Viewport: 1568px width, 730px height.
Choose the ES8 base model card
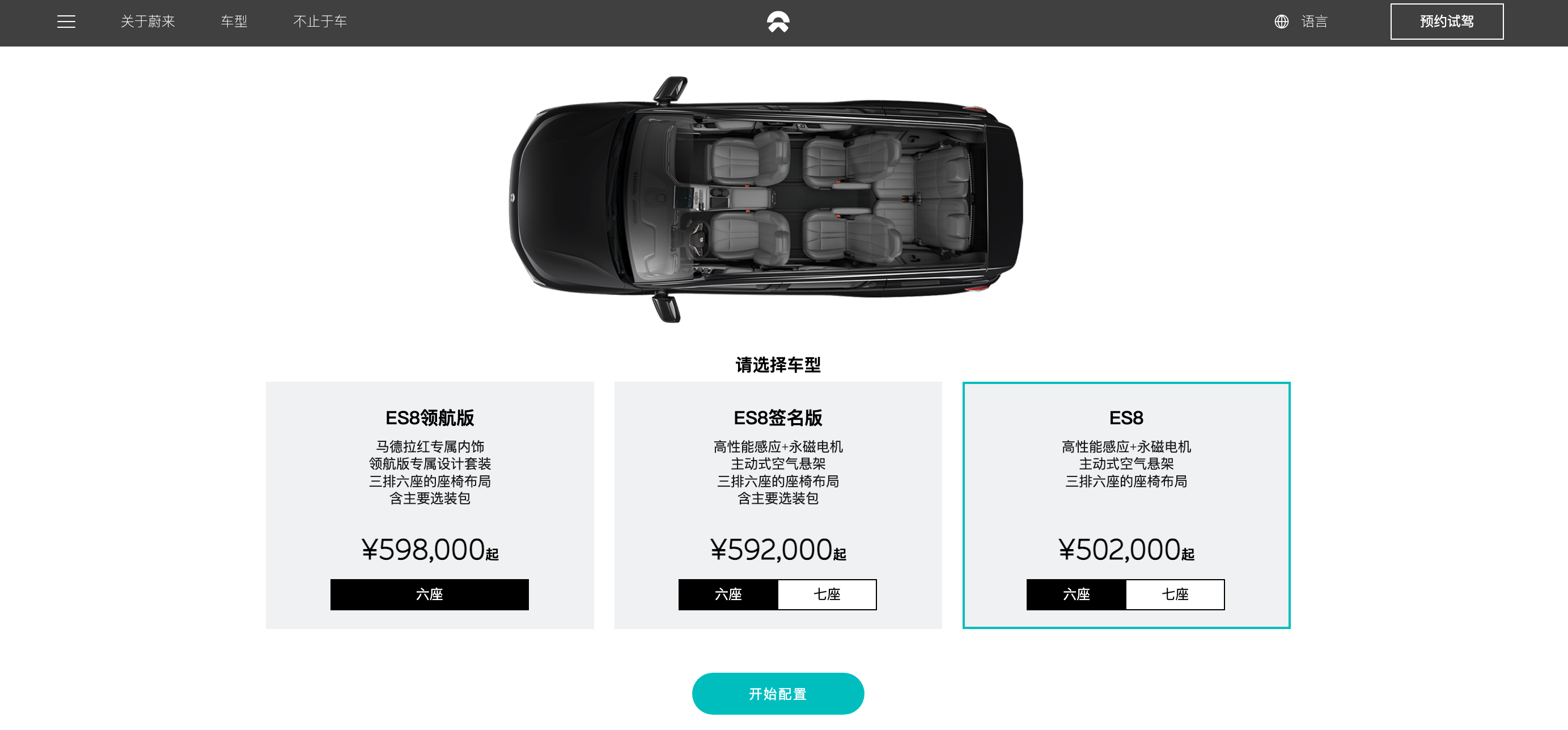1126,505
